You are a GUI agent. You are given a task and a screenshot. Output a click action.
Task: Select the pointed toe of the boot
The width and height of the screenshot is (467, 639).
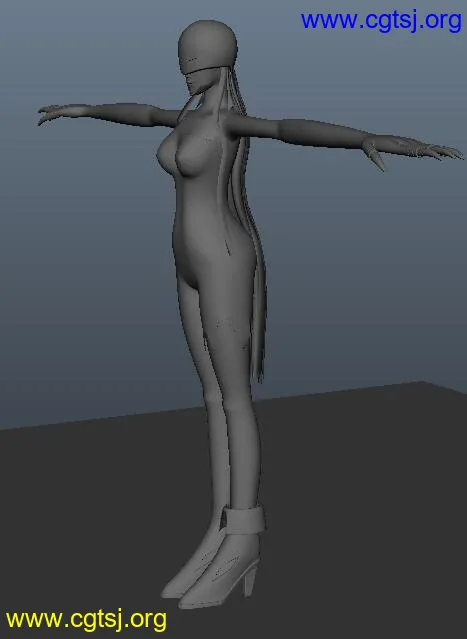pos(194,596)
